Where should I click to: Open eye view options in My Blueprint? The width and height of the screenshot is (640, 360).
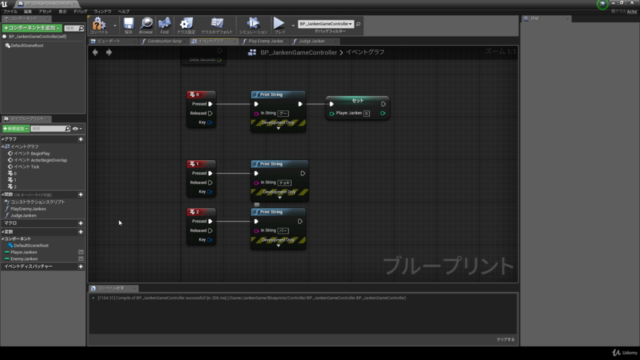[77, 129]
